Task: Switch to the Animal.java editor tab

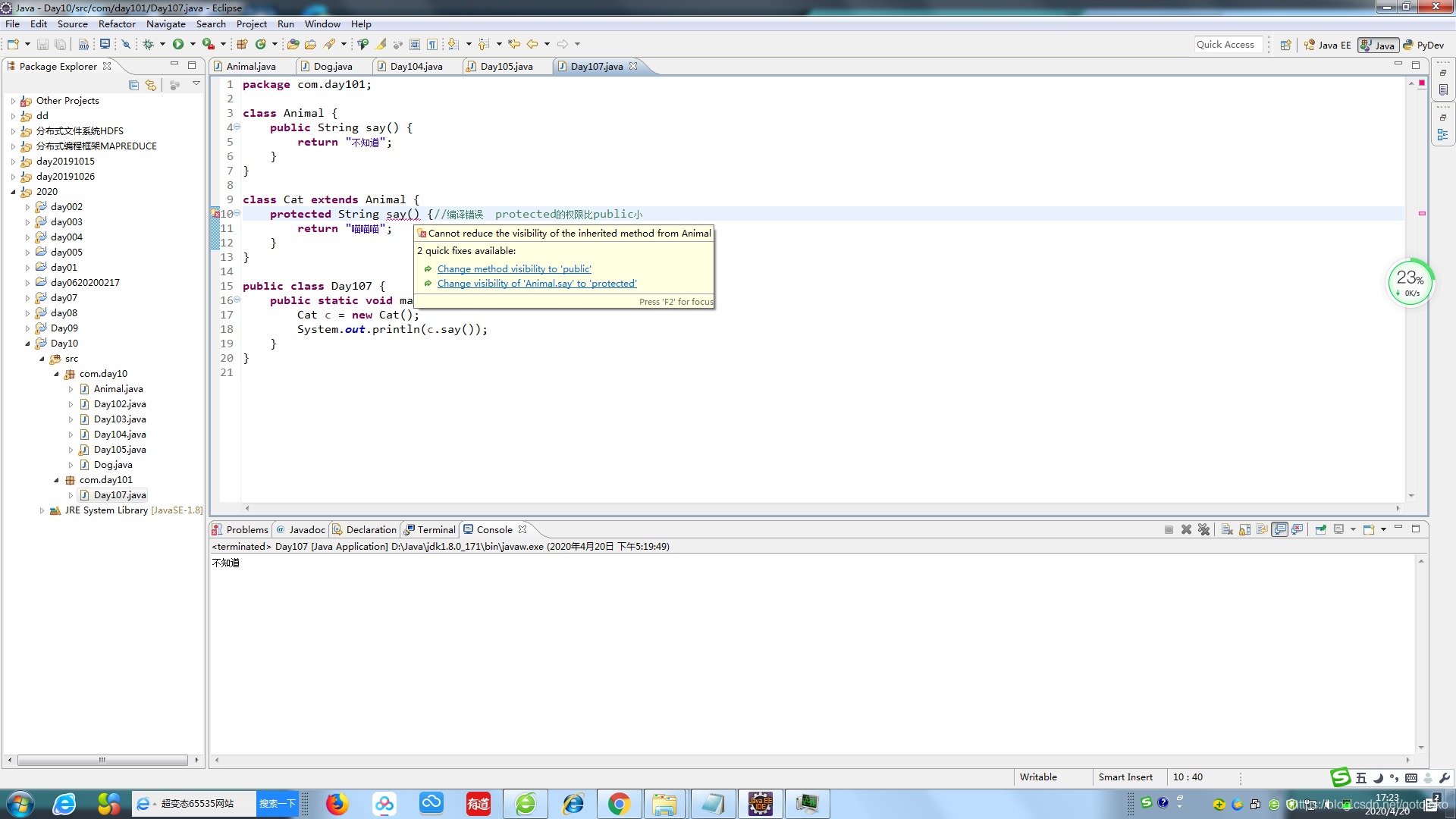Action: tap(251, 67)
